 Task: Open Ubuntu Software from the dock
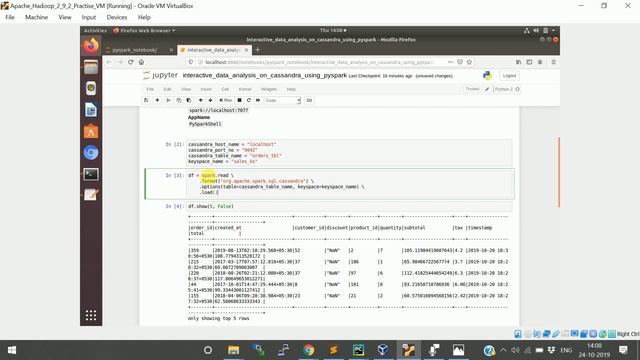pyautogui.click(x=91, y=131)
